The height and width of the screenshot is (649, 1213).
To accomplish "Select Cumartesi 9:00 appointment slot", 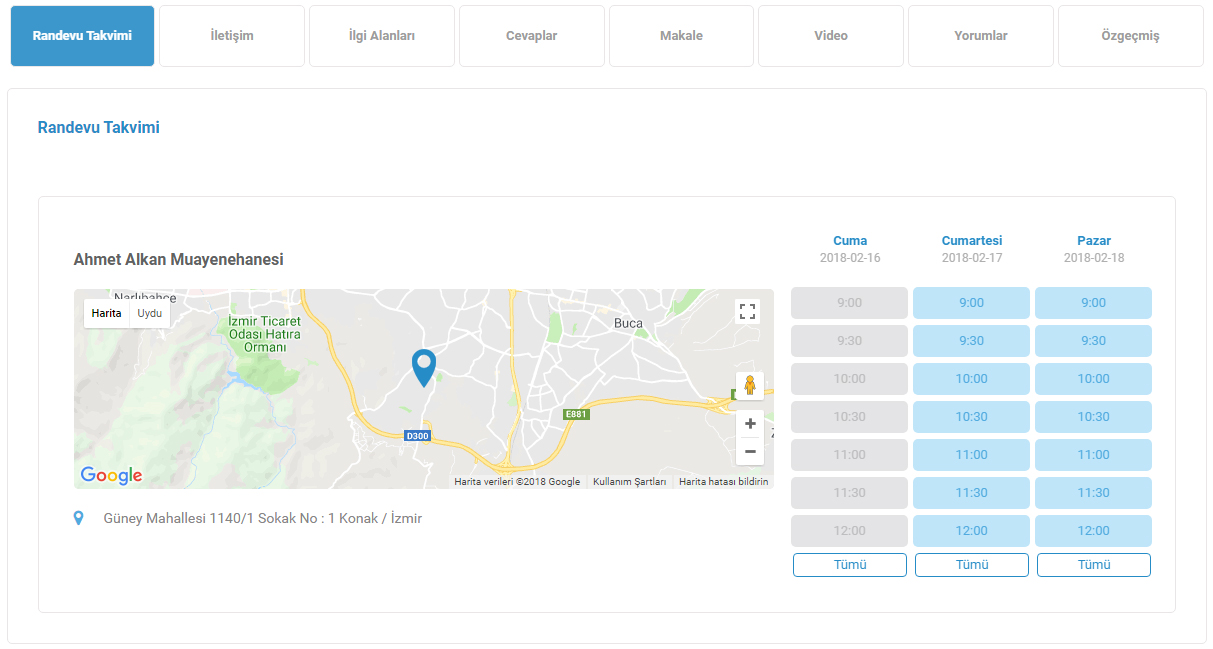I will pos(971,303).
